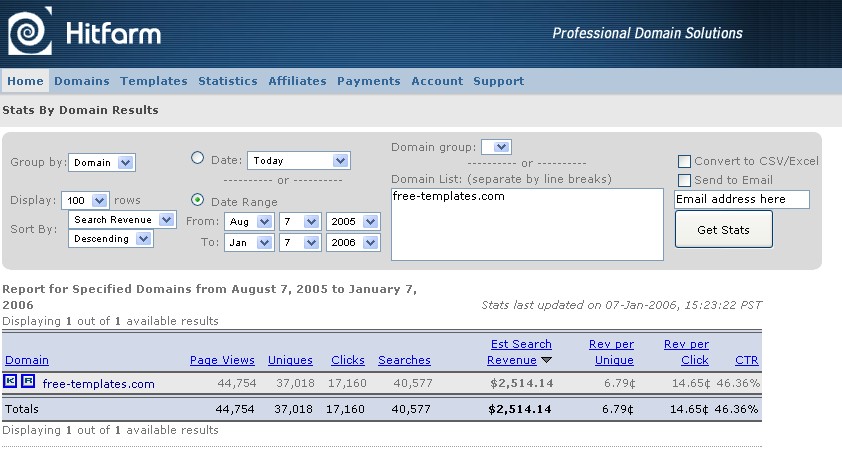The image size is (842, 451).
Task: Open the To year 2006 dropdown
Action: (353, 243)
